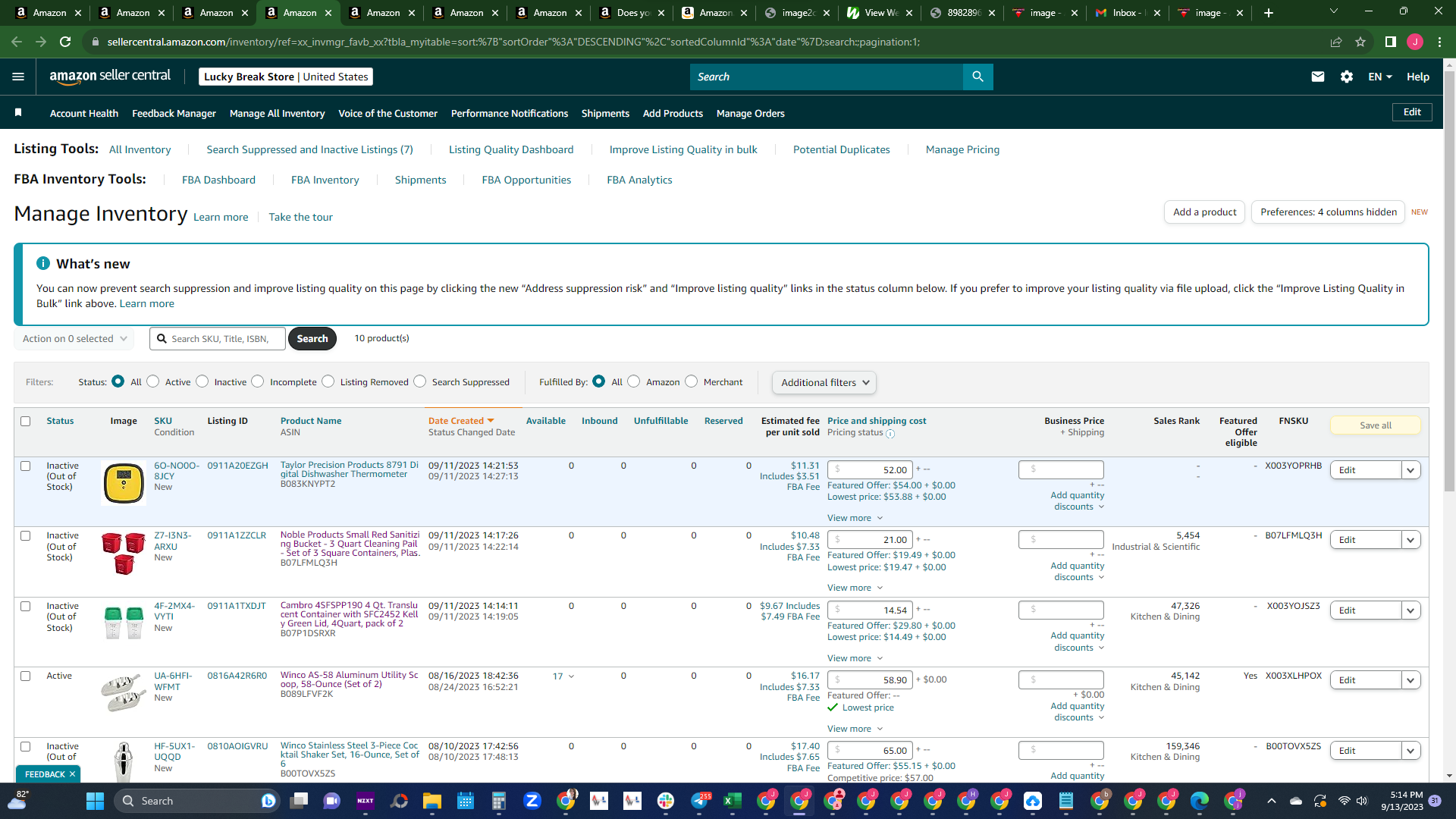Expand Edit dropdown arrow for Noble bucket row
Viewport: 1456px width, 819px height.
[x=1410, y=540]
